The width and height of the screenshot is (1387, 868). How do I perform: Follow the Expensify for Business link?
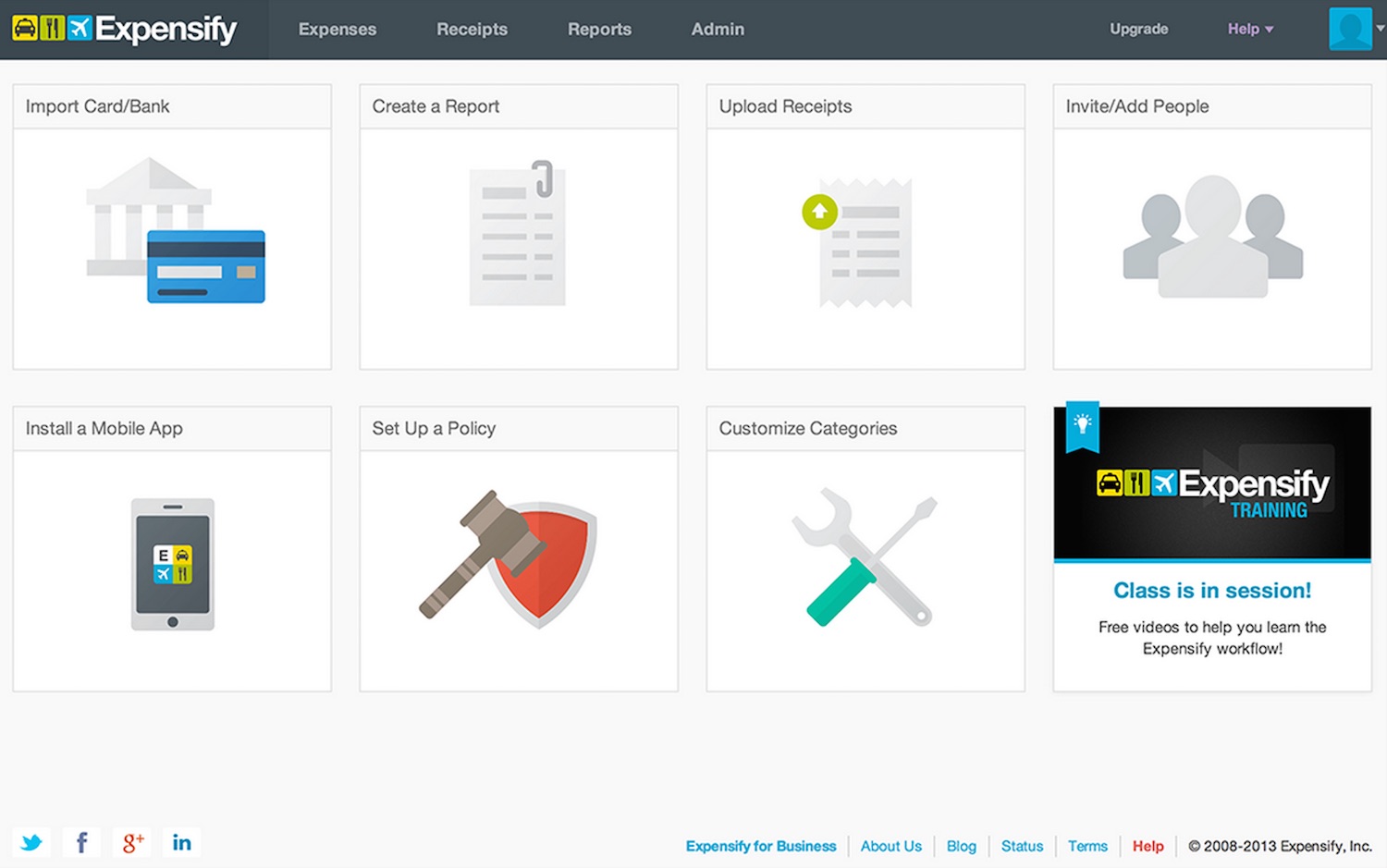click(x=761, y=846)
